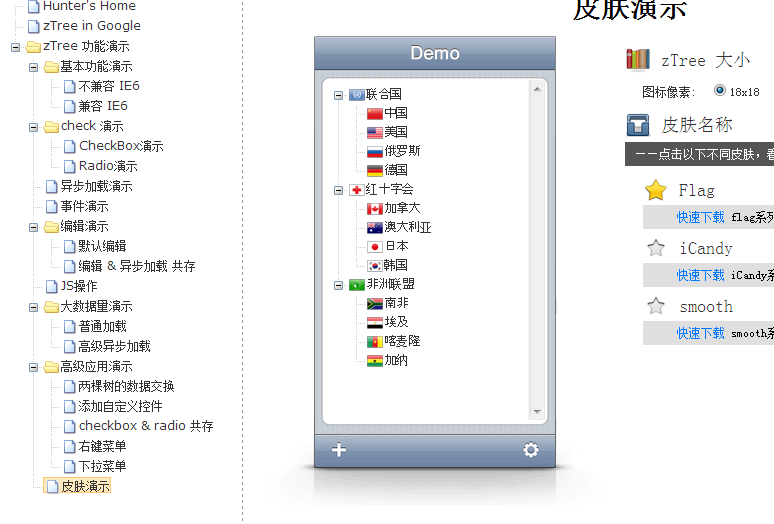The width and height of the screenshot is (774, 524).
Task: Click the South Korea flag icon next to 韩国
Action: click(x=375, y=266)
